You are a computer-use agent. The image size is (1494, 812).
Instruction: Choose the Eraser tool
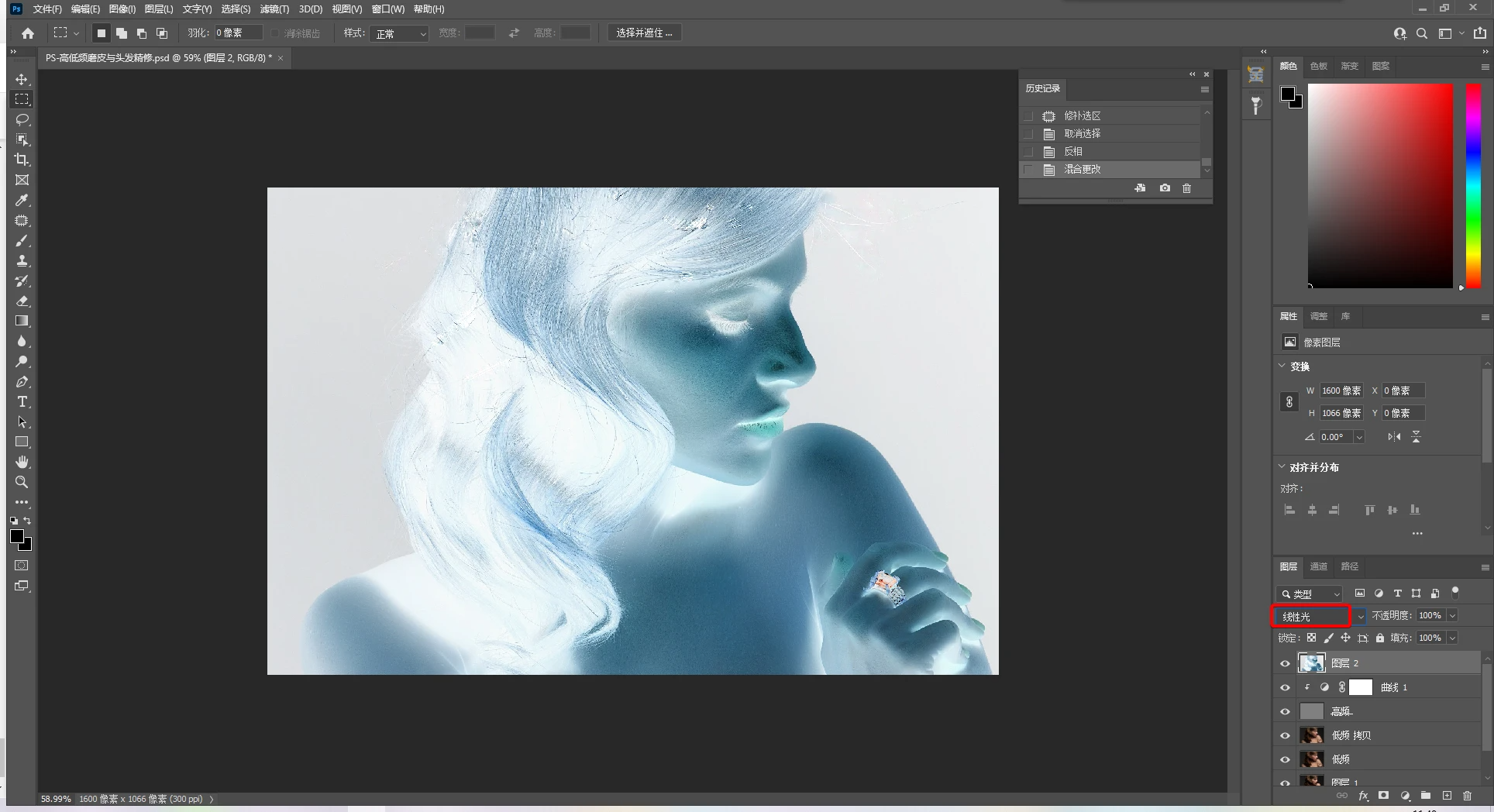click(x=22, y=301)
